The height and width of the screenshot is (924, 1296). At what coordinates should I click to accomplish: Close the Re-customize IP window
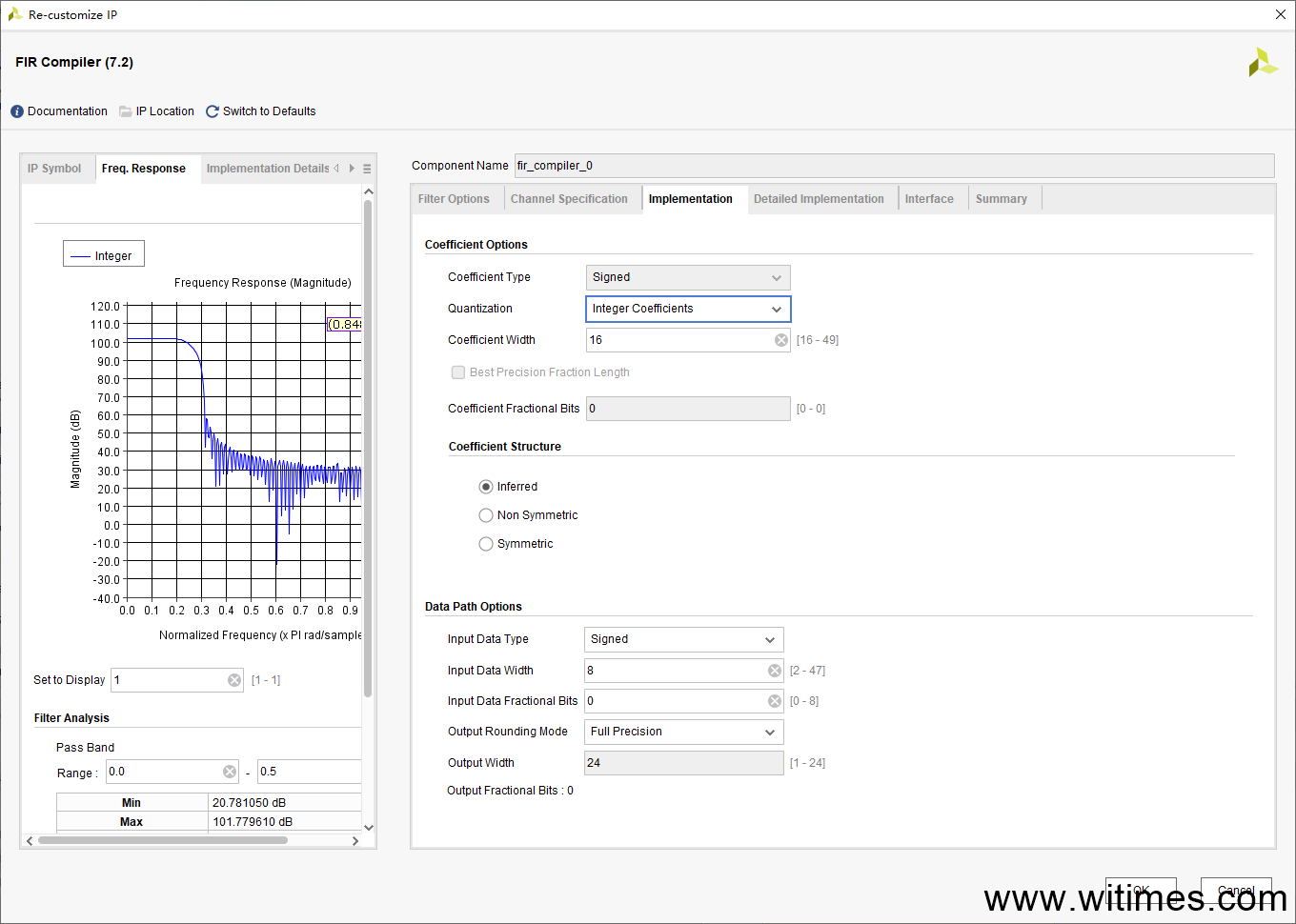coord(1281,14)
